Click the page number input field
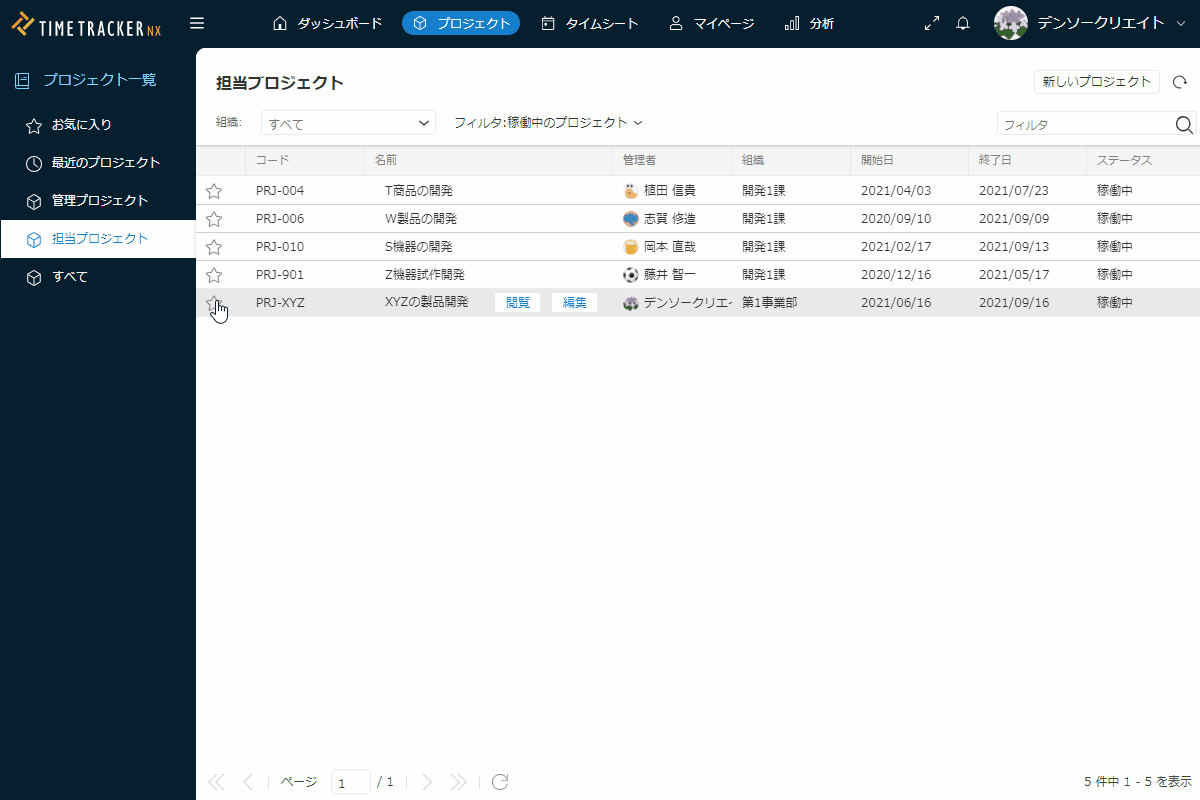This screenshot has width=1200, height=800. (x=350, y=782)
